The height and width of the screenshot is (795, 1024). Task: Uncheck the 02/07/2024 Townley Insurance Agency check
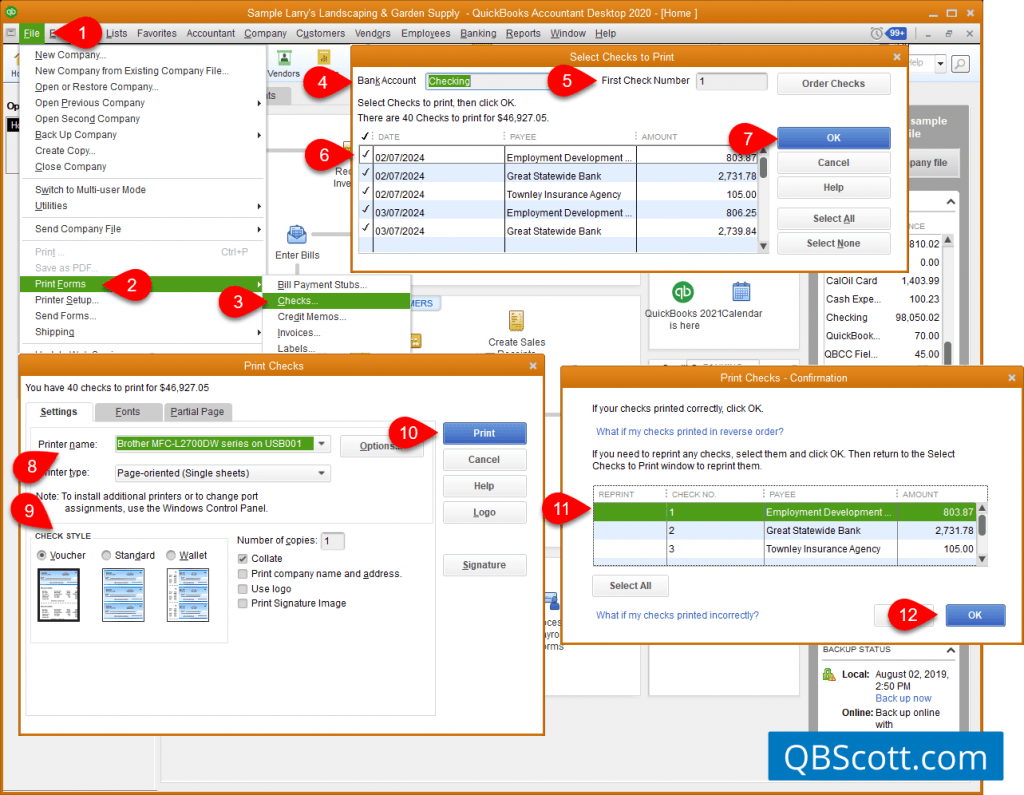point(366,191)
